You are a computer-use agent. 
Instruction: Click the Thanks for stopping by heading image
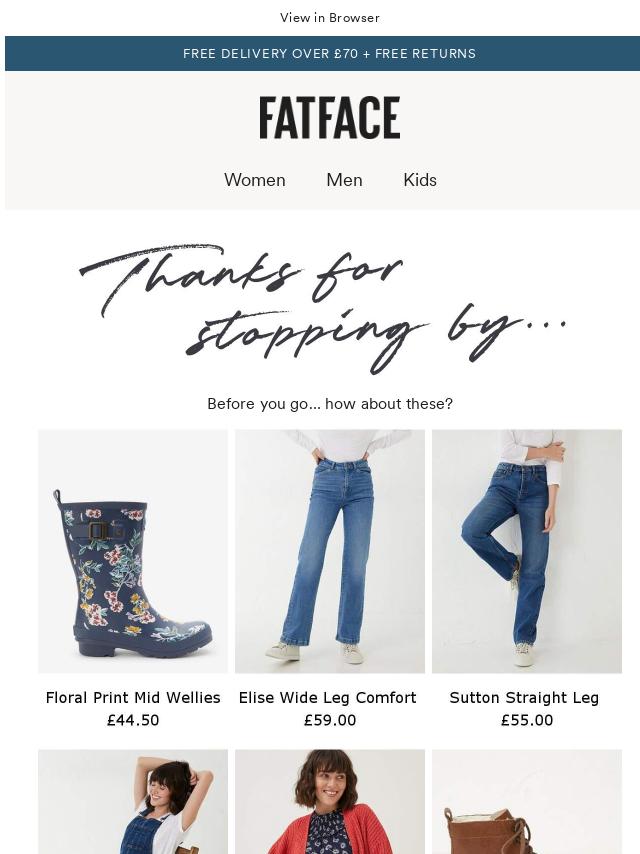coord(322,309)
